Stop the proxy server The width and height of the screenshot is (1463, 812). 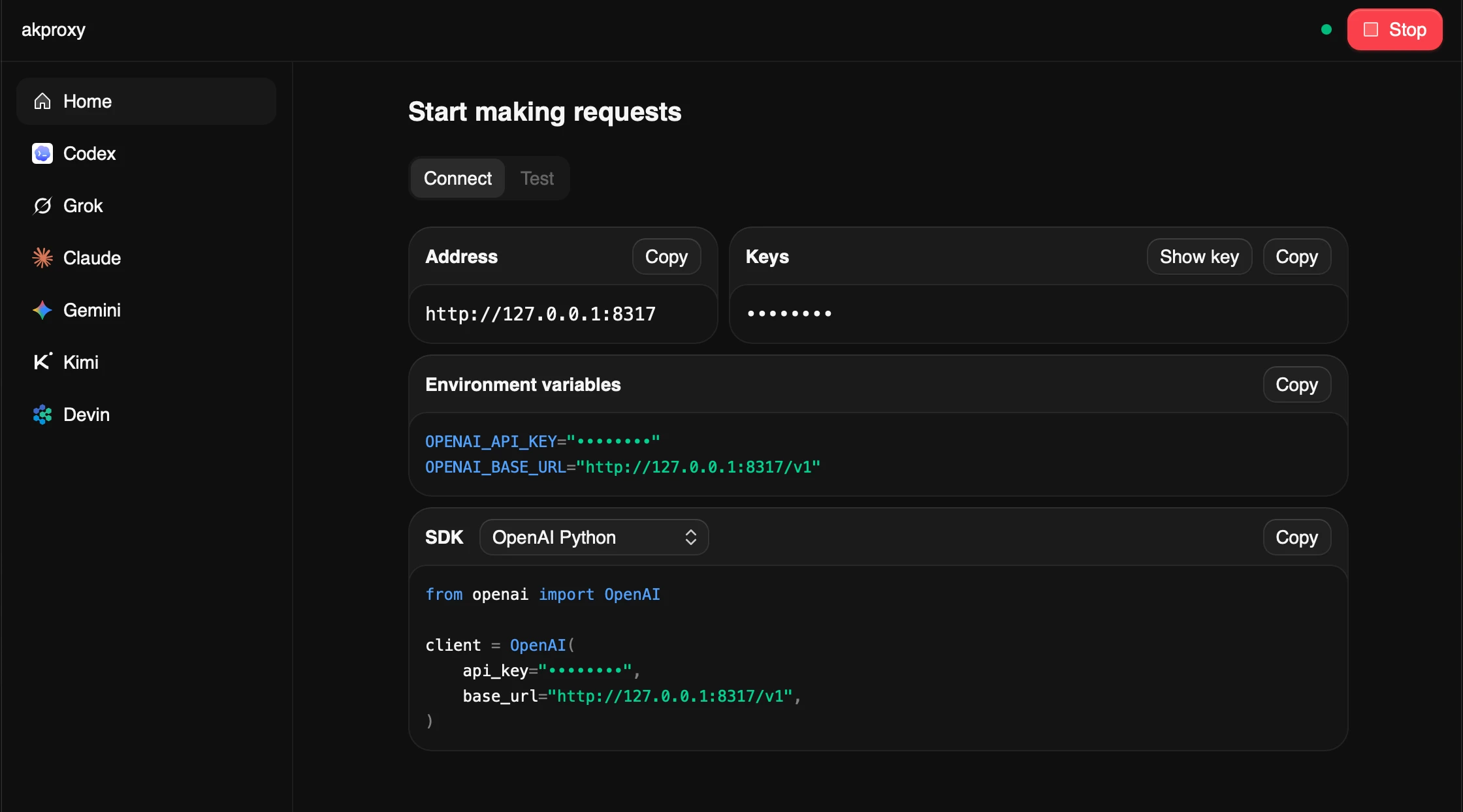pyautogui.click(x=1395, y=29)
